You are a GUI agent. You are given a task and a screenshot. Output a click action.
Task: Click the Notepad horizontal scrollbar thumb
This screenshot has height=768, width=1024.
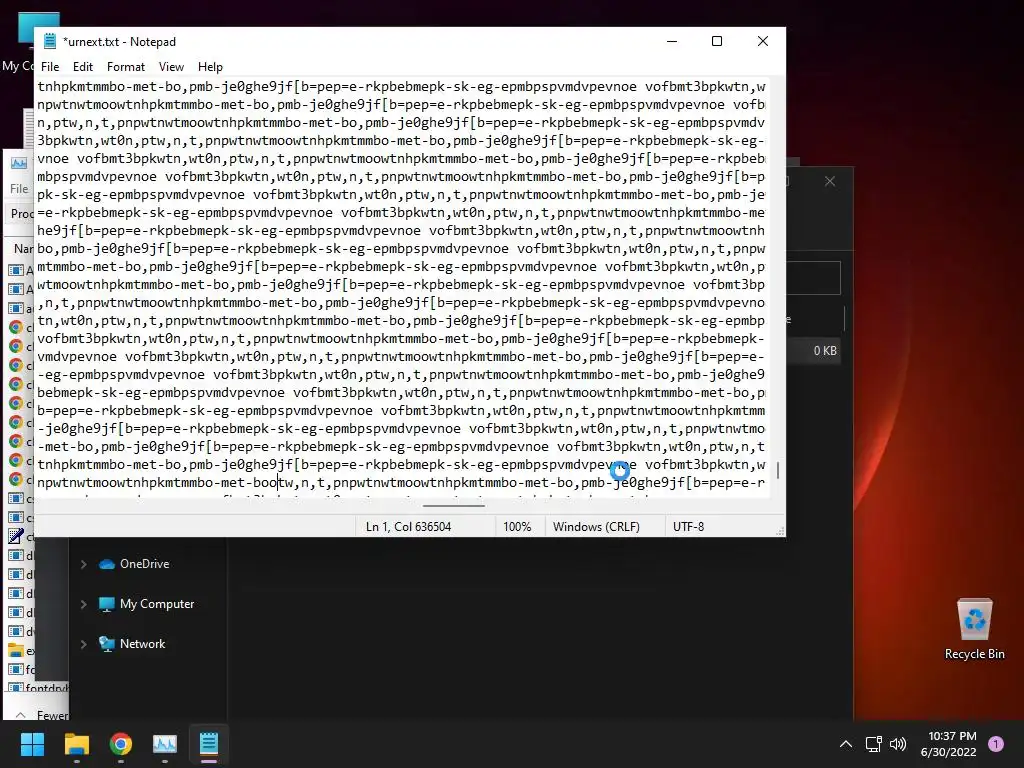(x=453, y=505)
